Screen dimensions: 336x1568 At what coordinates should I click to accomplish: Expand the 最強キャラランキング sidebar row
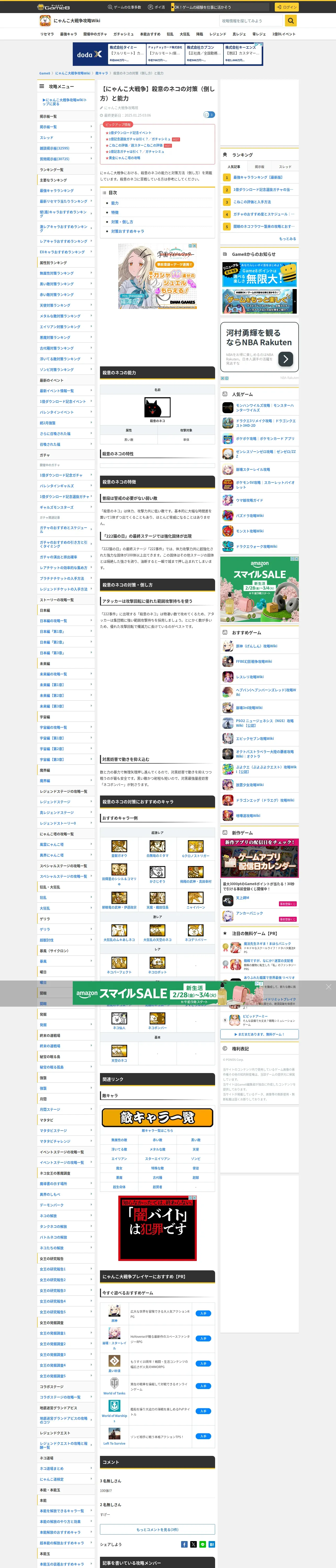tap(66, 191)
